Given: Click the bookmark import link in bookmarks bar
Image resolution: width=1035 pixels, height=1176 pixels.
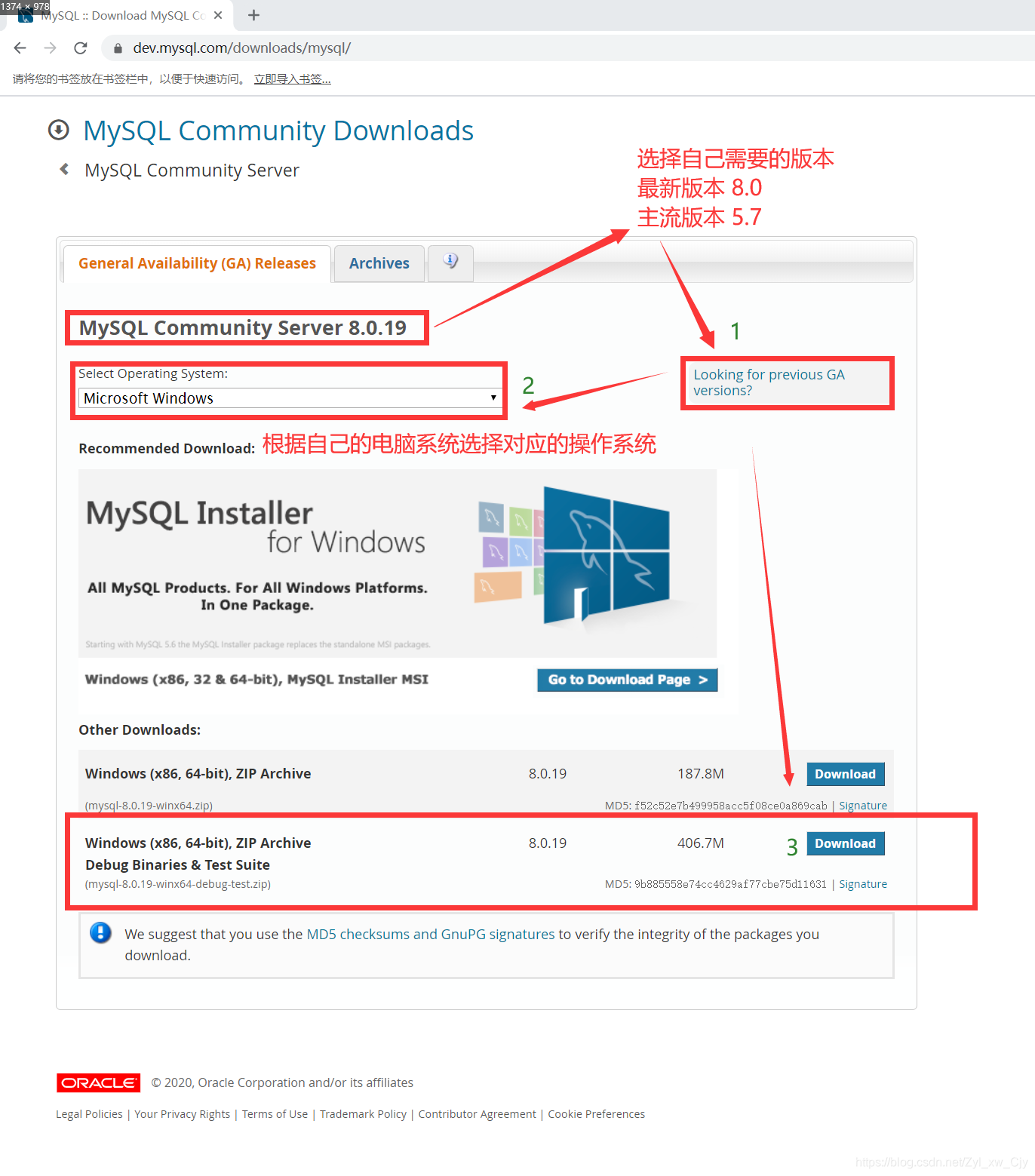Looking at the screenshot, I should point(293,79).
